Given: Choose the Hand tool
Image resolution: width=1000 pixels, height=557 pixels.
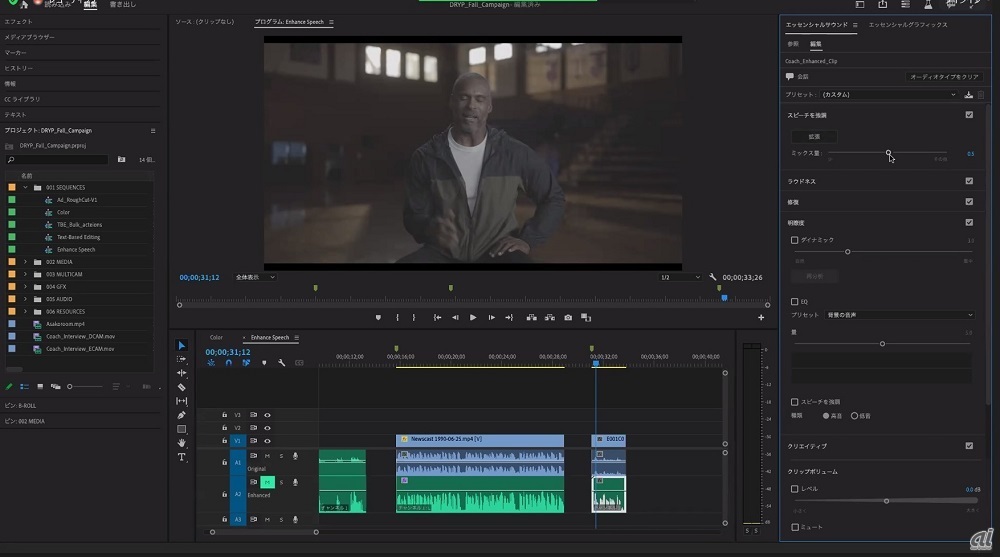Looking at the screenshot, I should (x=181, y=443).
